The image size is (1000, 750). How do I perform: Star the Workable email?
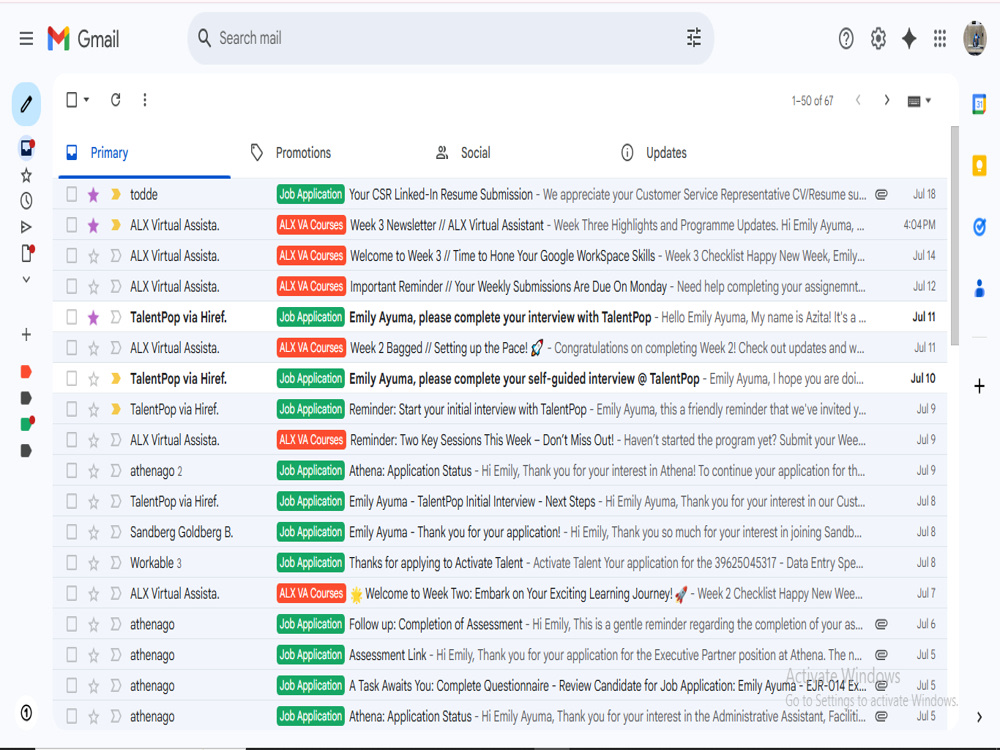tap(94, 563)
